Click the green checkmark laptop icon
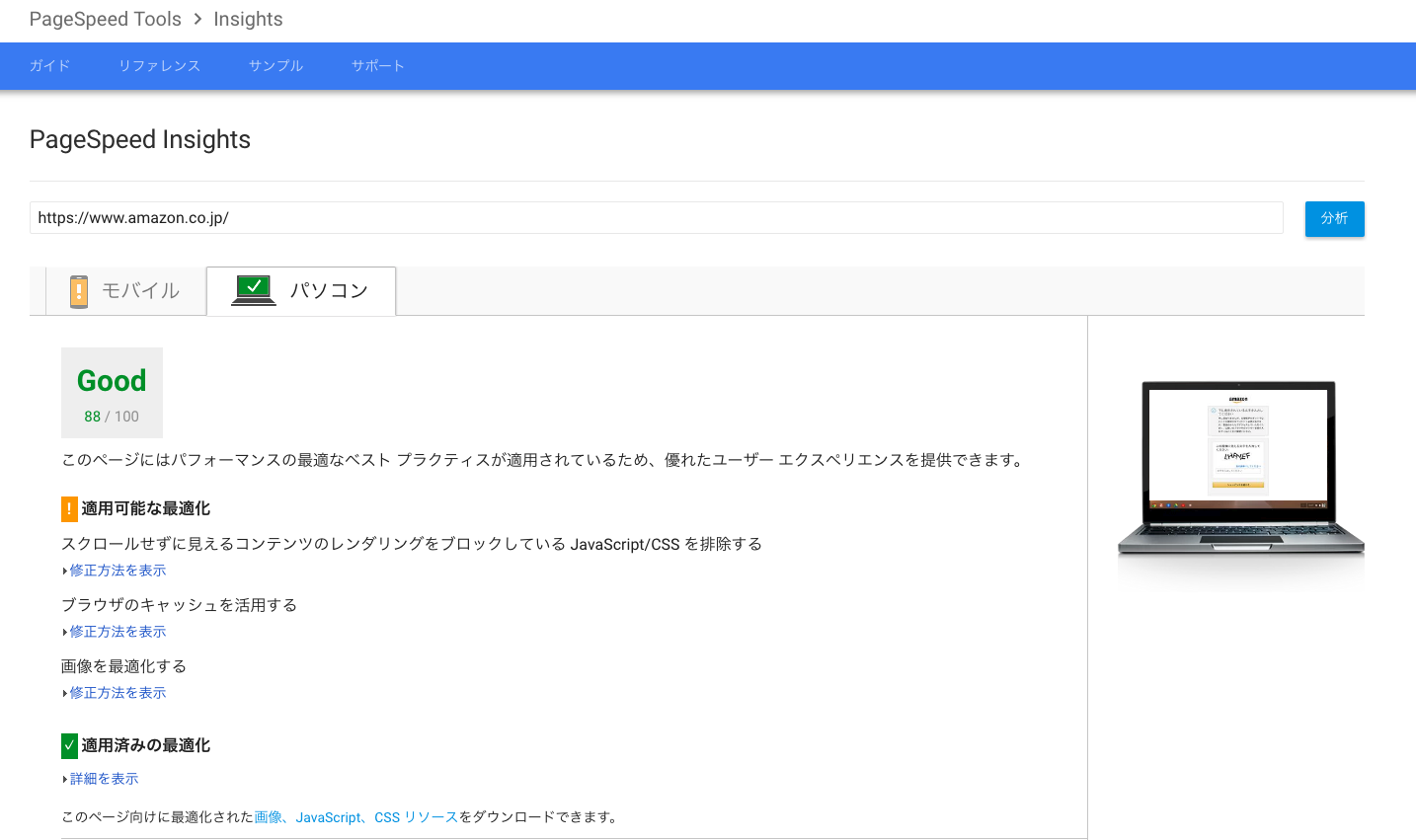 pos(254,290)
